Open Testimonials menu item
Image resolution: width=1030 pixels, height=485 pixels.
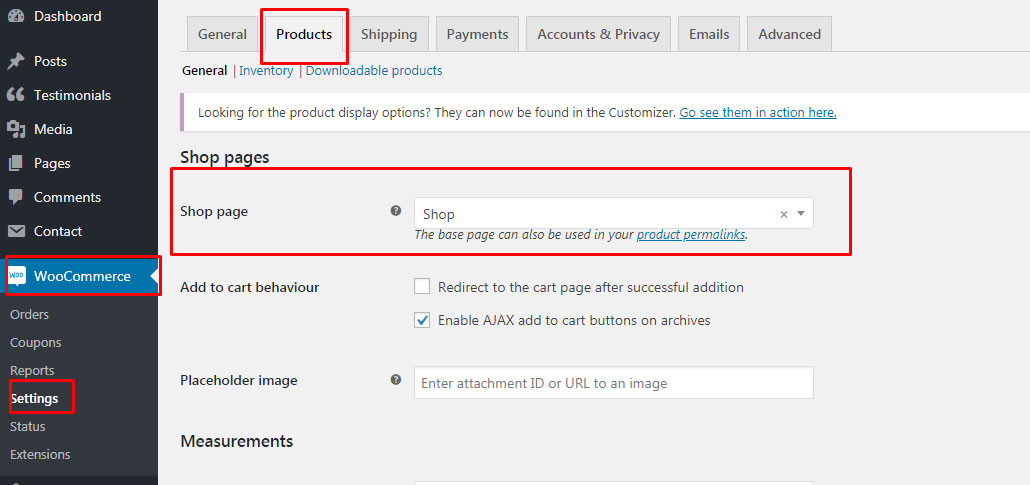(x=72, y=95)
